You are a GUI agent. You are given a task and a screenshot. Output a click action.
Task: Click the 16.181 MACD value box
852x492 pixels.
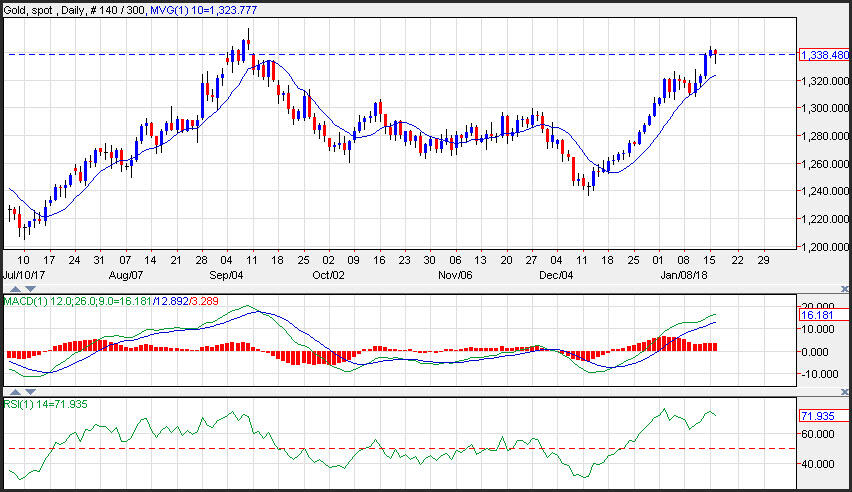point(819,315)
